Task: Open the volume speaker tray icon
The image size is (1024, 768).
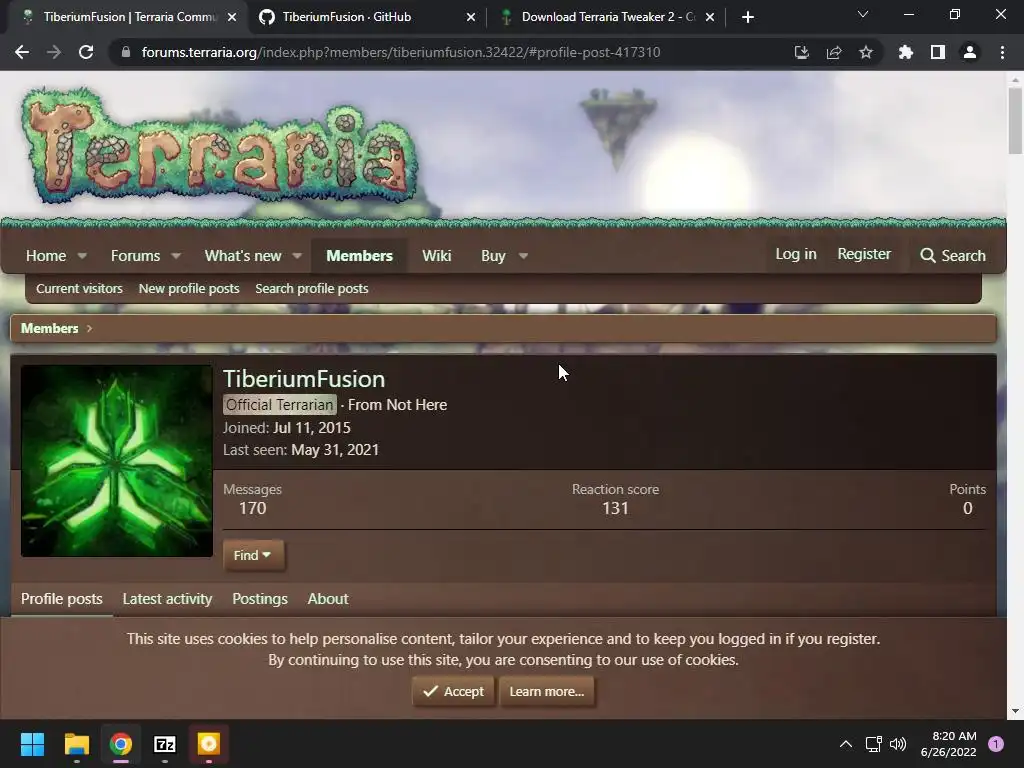Action: tap(899, 744)
